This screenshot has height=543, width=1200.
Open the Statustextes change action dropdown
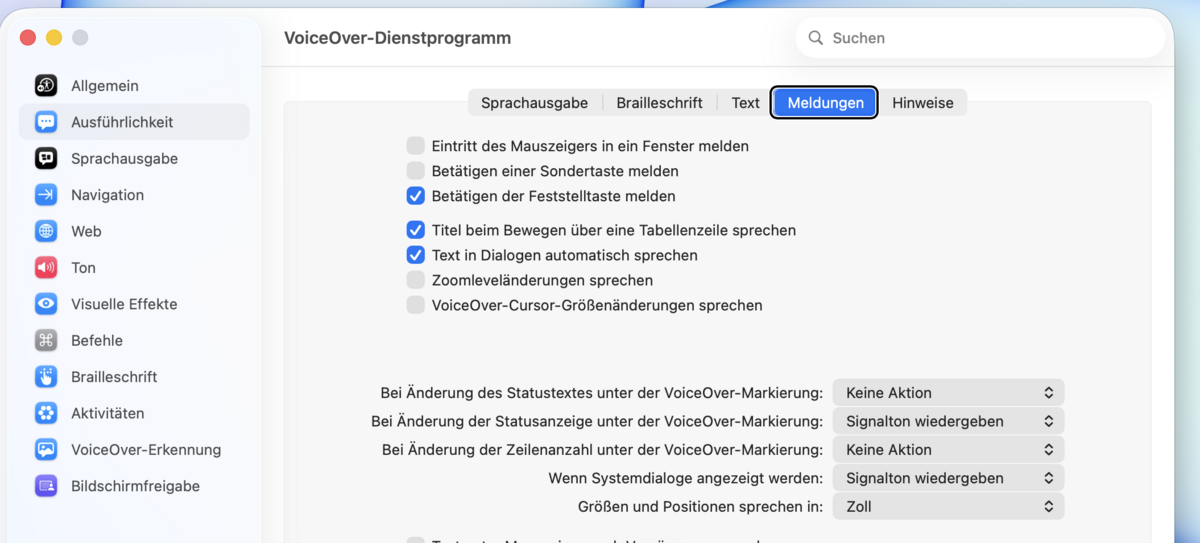[948, 393]
